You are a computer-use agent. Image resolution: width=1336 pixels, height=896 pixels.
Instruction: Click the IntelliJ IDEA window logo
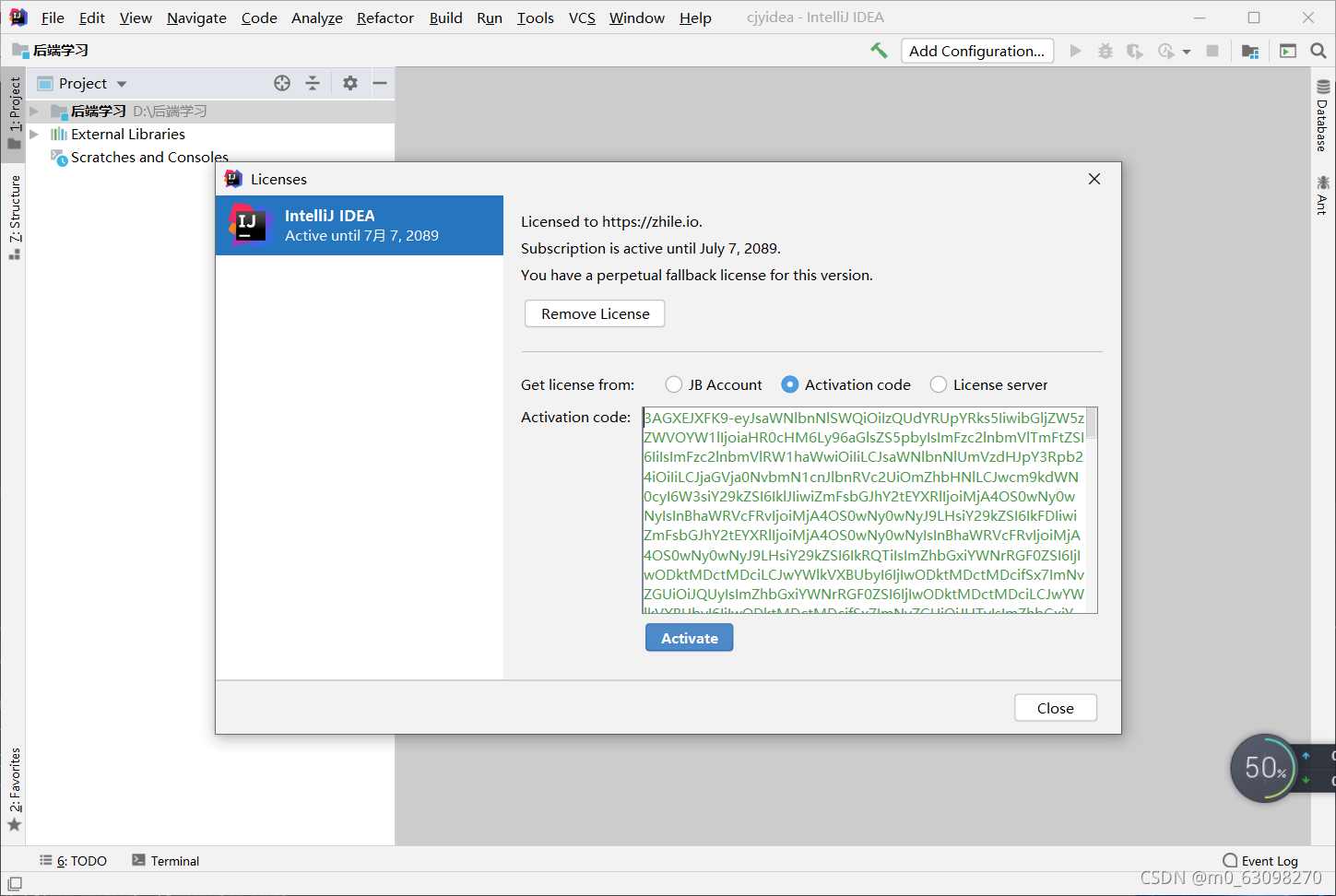(18, 17)
